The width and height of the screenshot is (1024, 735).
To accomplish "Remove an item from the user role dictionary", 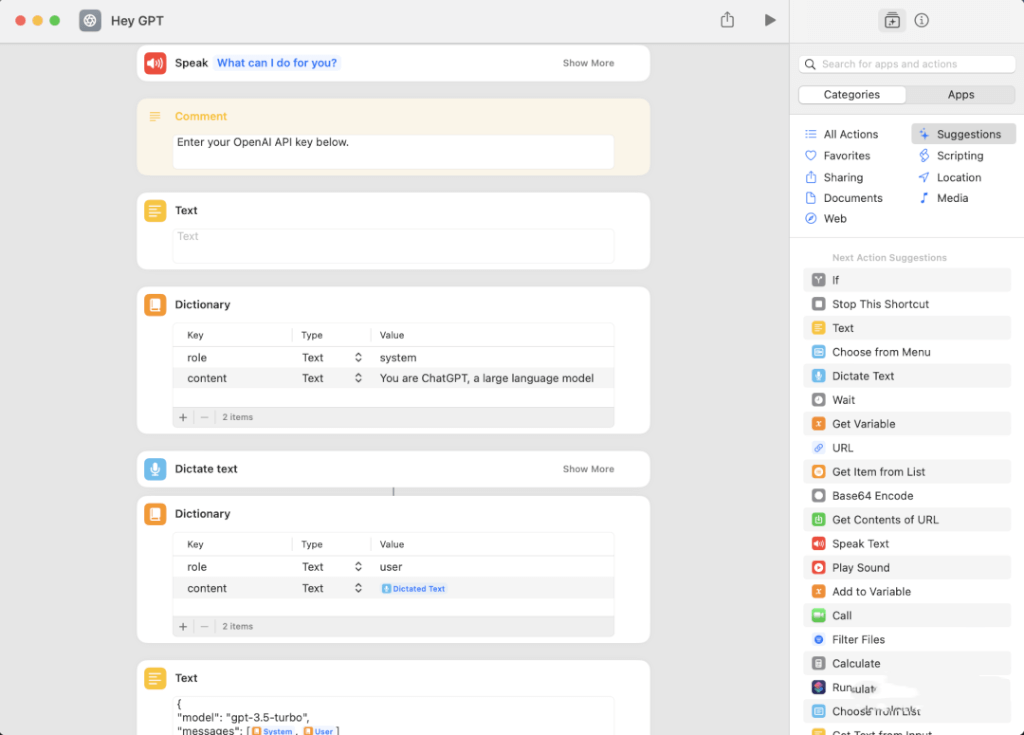I will [x=204, y=626].
